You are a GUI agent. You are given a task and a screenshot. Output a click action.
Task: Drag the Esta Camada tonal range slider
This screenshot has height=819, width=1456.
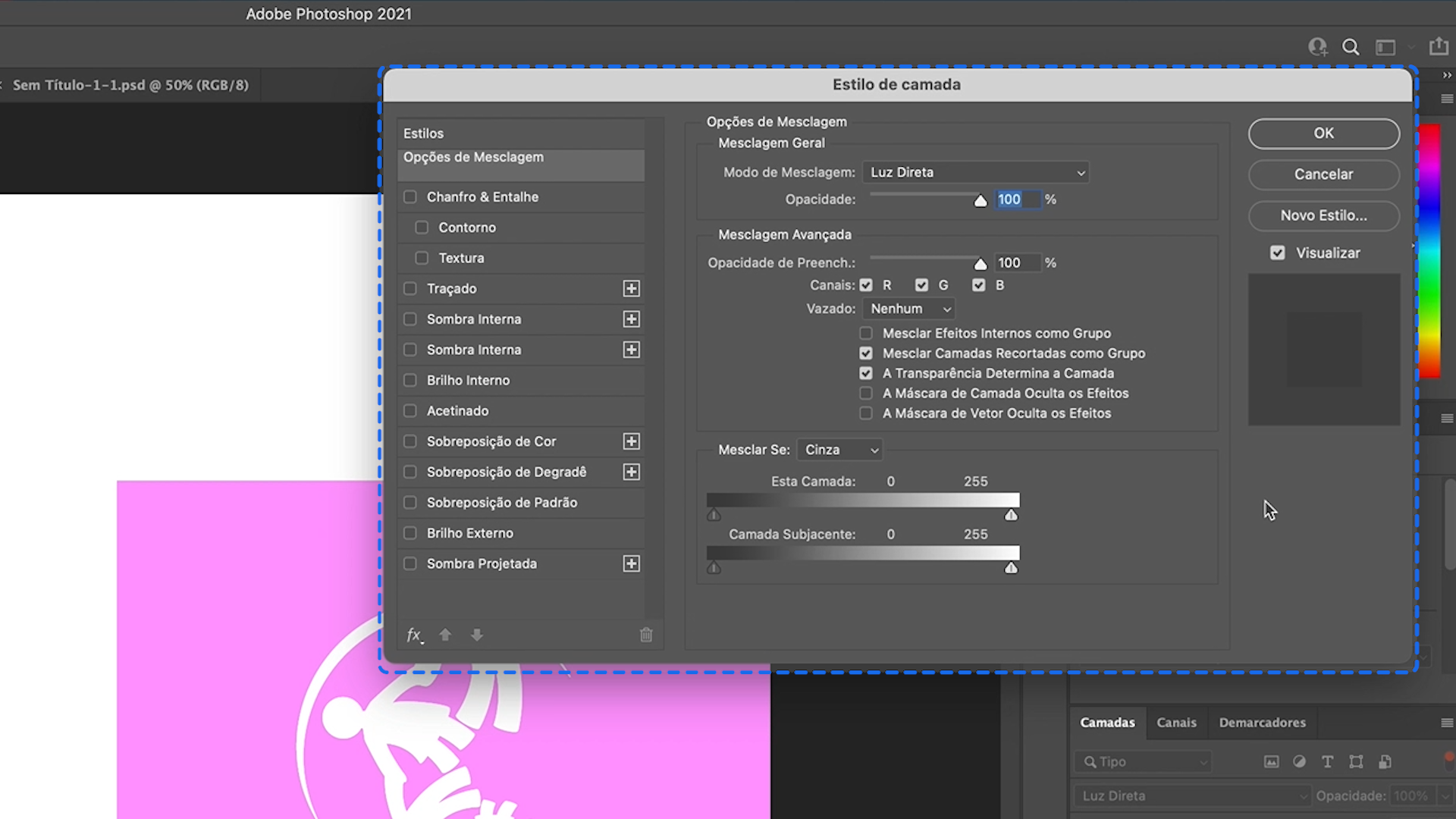pos(715,515)
